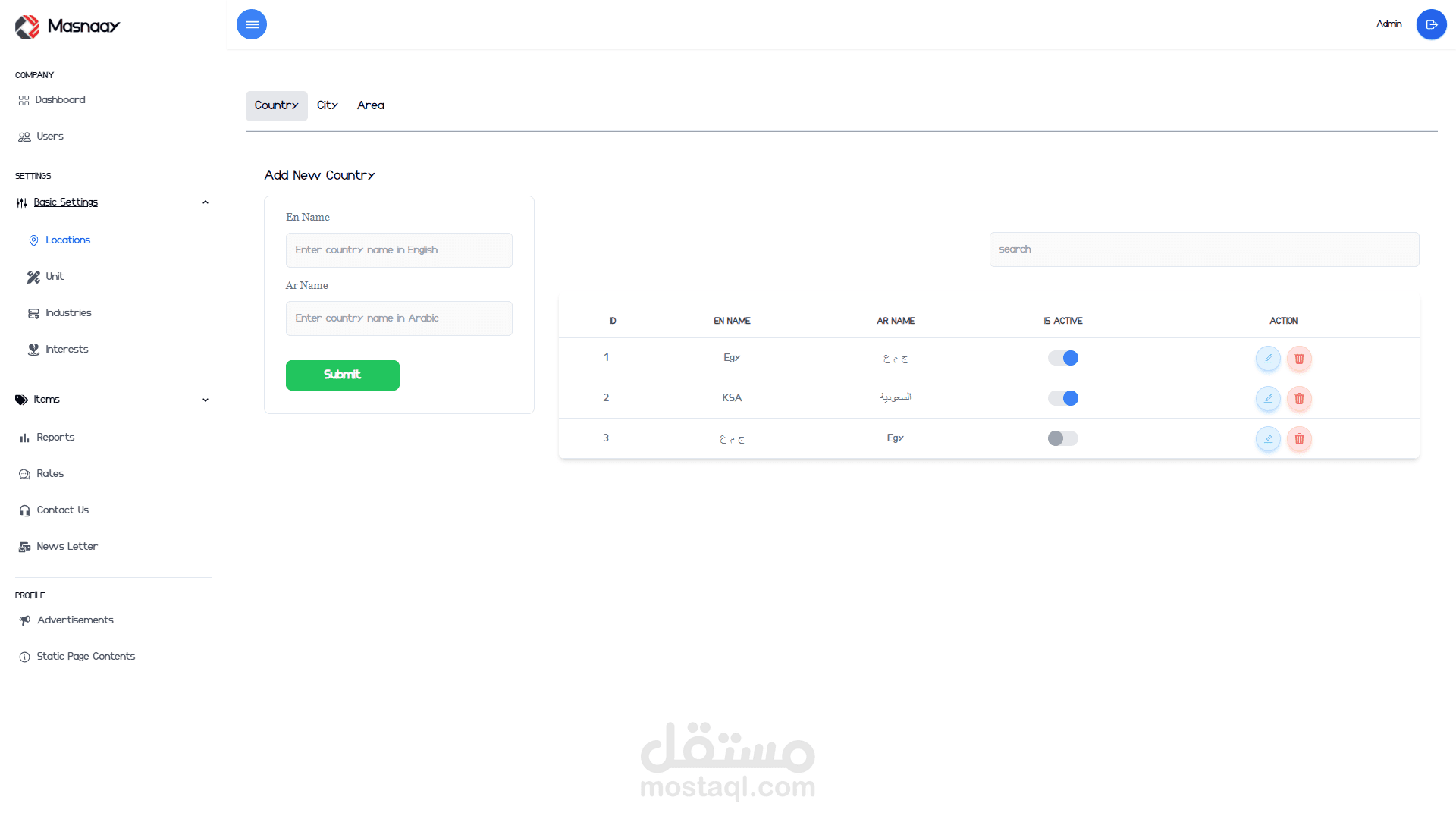The height and width of the screenshot is (819, 1456).
Task: Open the Industries settings link
Action: pos(68,313)
